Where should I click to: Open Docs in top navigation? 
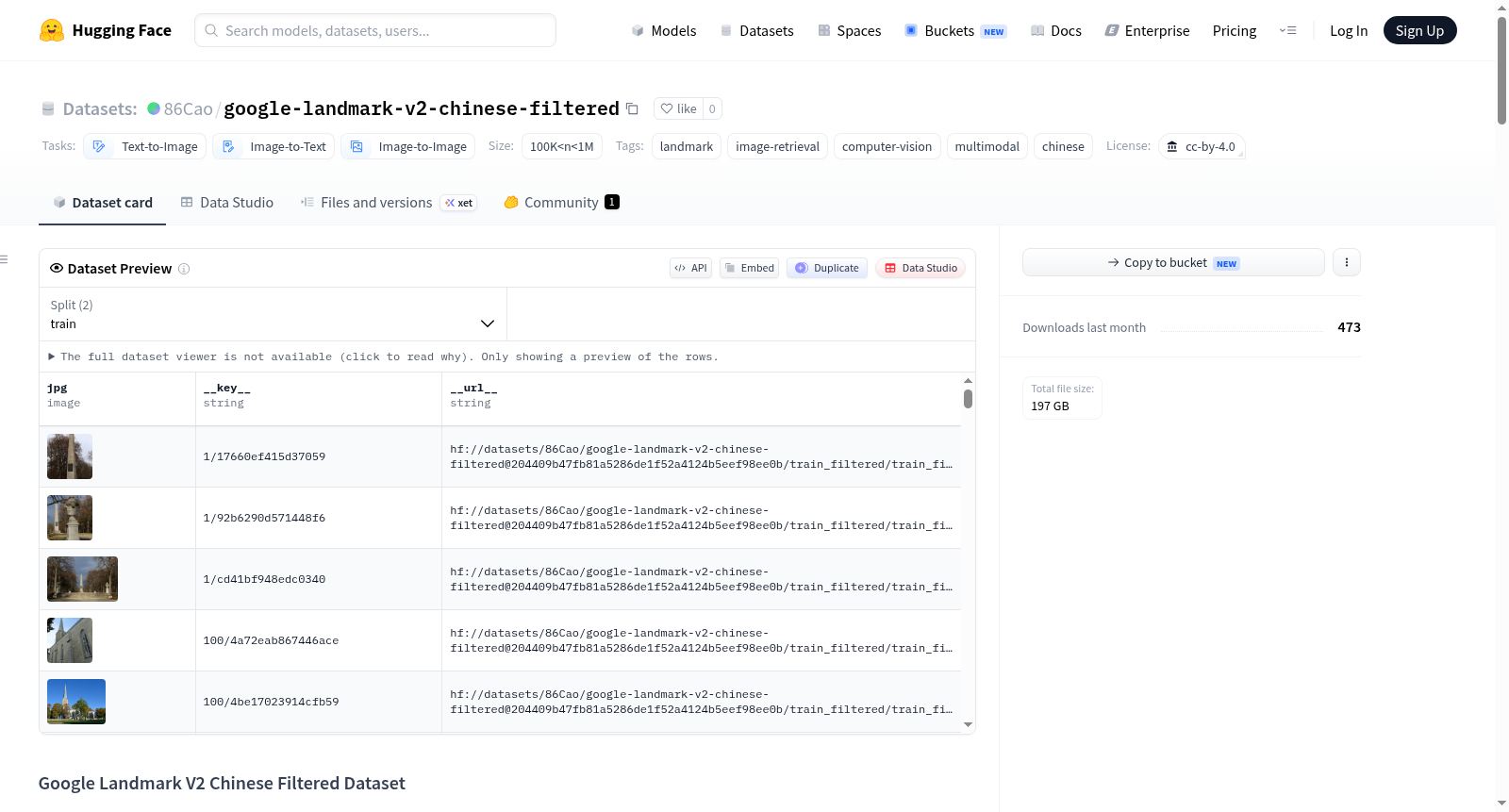tap(1056, 30)
